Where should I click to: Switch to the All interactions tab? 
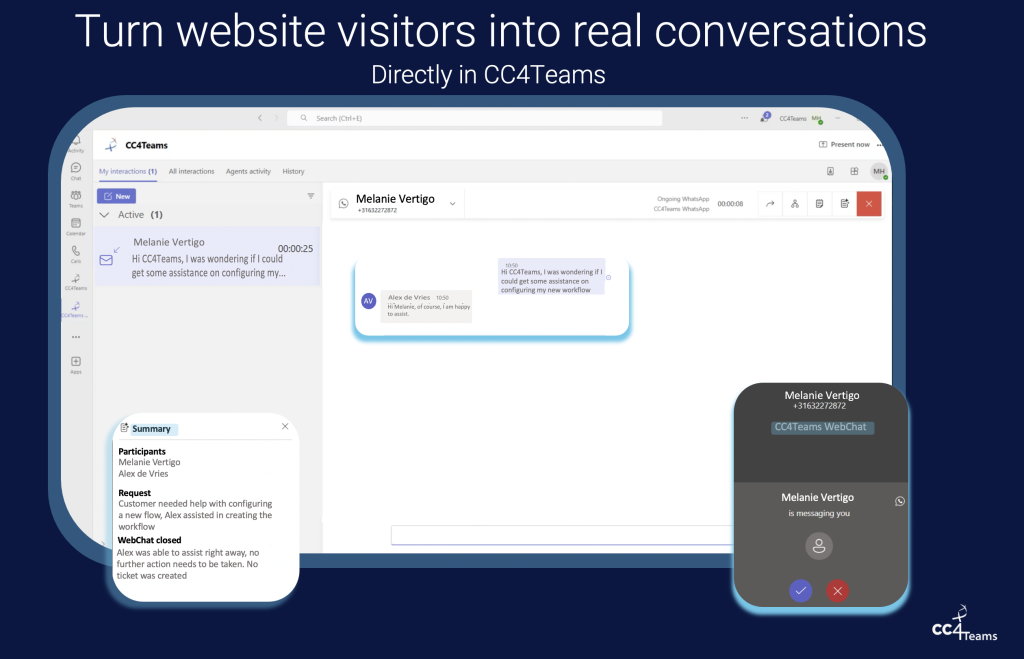pyautogui.click(x=191, y=171)
